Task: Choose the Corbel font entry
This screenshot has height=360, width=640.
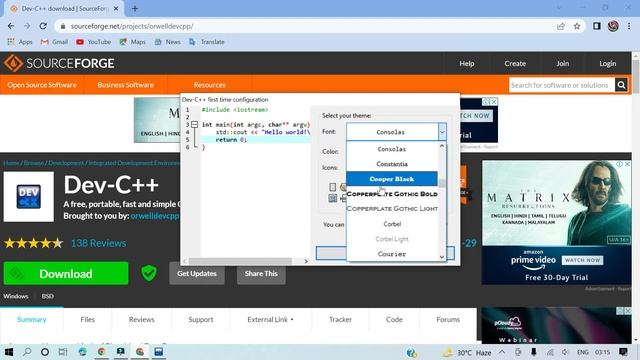Action: point(392,224)
